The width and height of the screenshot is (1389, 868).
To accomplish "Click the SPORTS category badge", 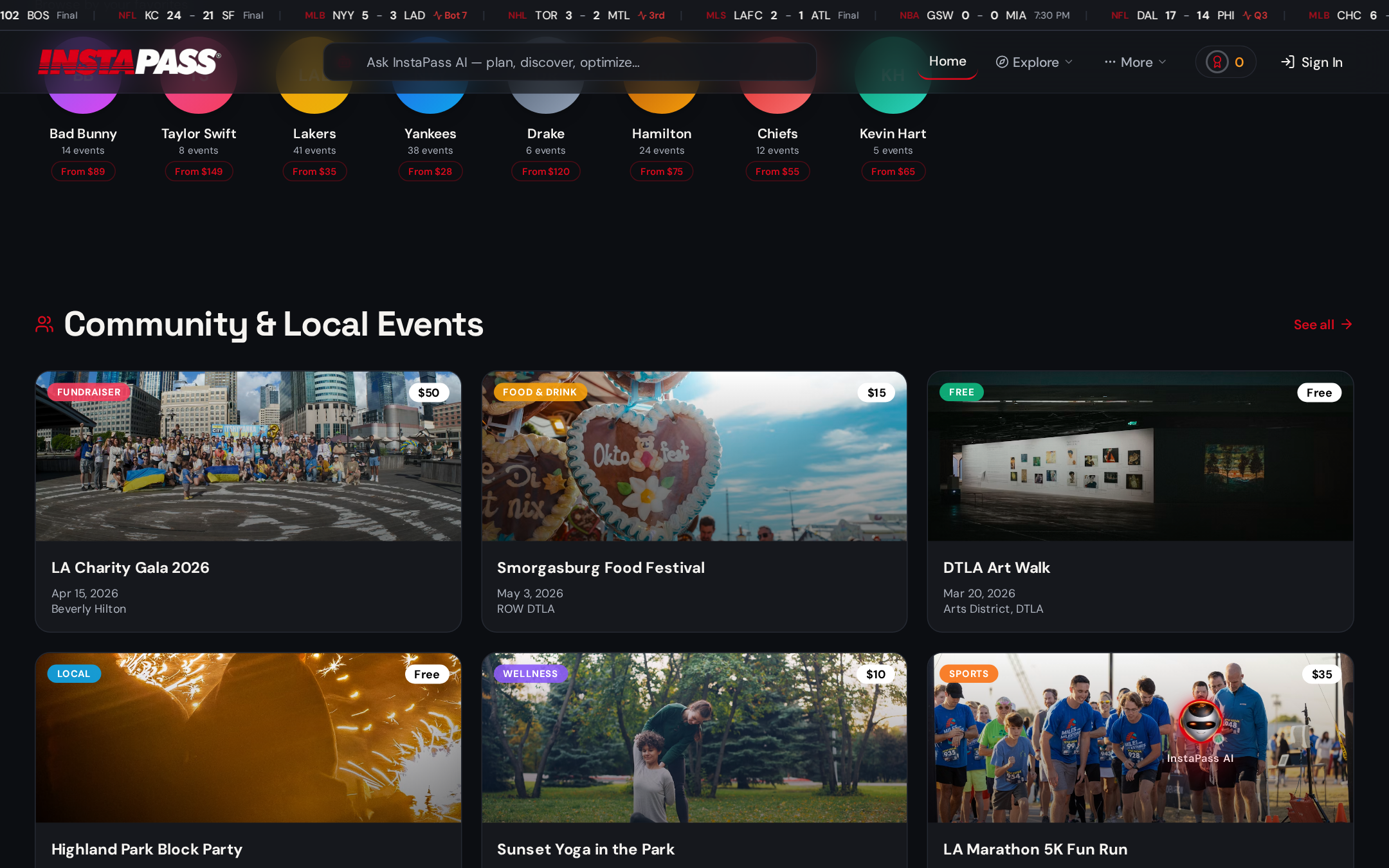I will 968,674.
